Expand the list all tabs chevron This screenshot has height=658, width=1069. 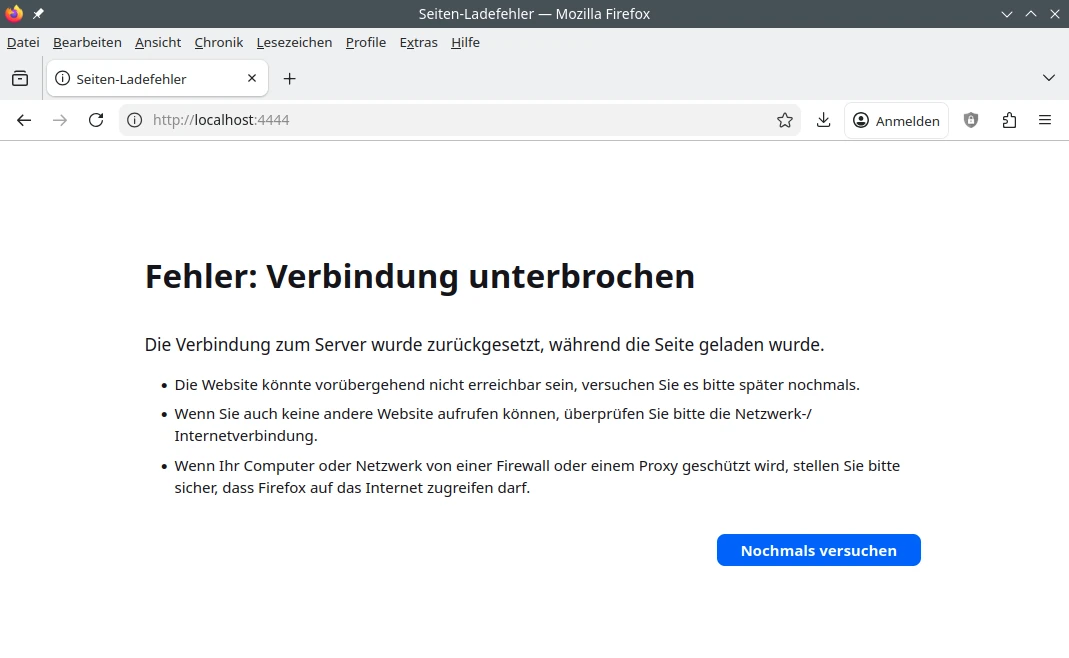[1049, 78]
